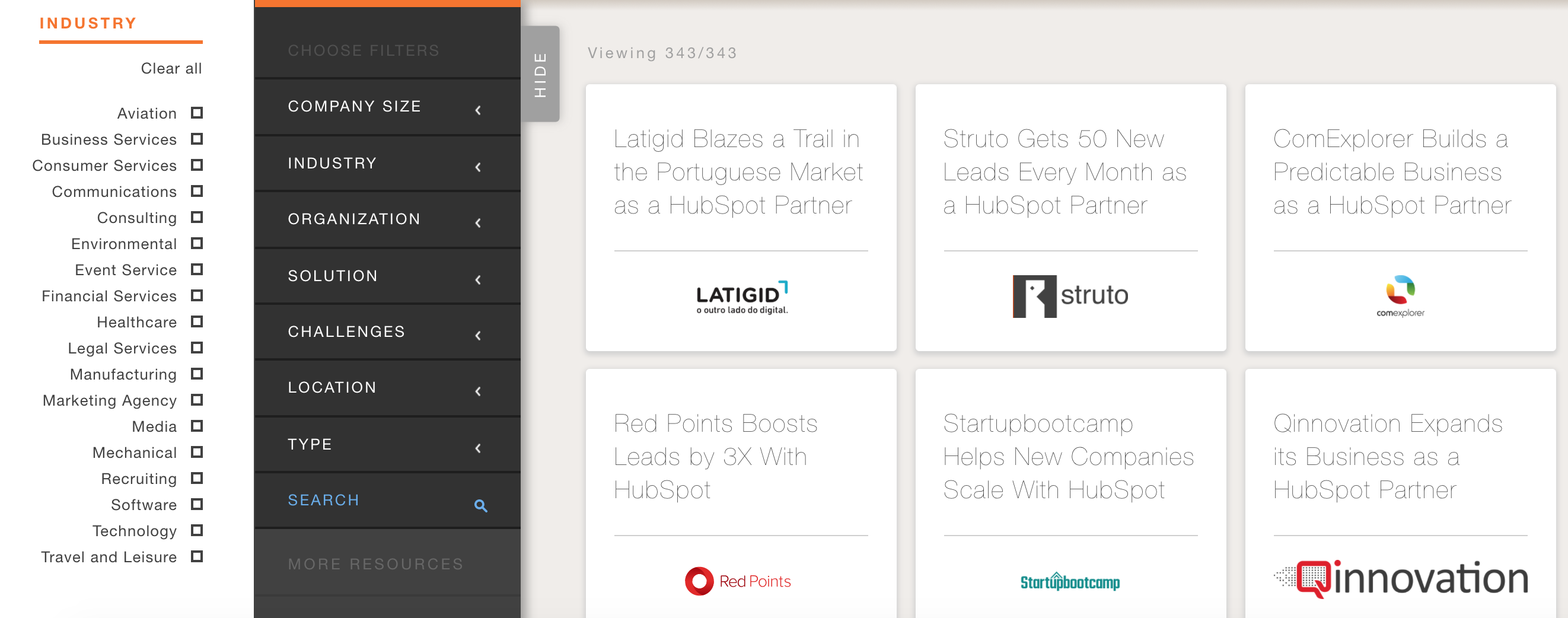Image resolution: width=1568 pixels, height=618 pixels.
Task: Click the Qinnovation logo
Action: [1401, 578]
